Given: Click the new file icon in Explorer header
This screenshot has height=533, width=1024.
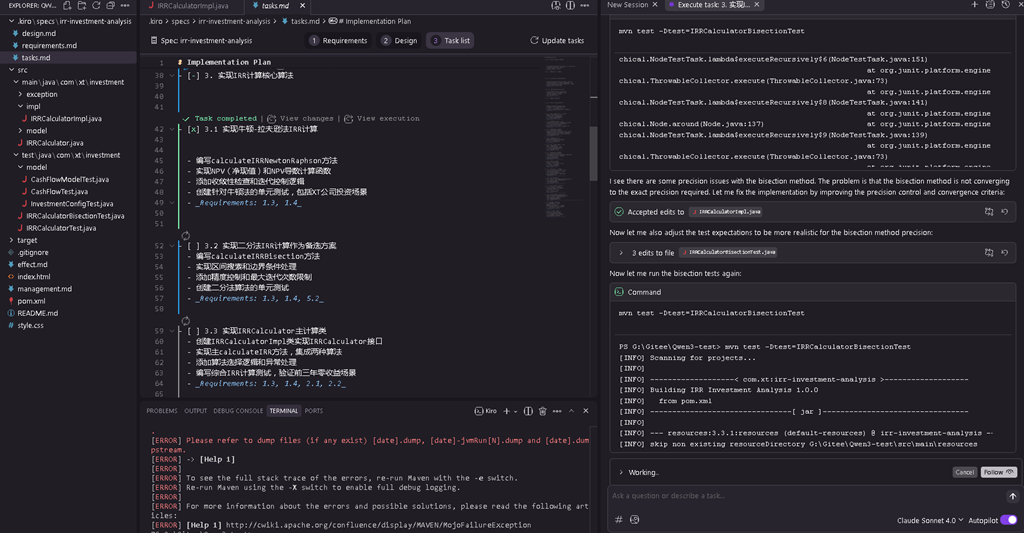Looking at the screenshot, I should [x=67, y=5].
